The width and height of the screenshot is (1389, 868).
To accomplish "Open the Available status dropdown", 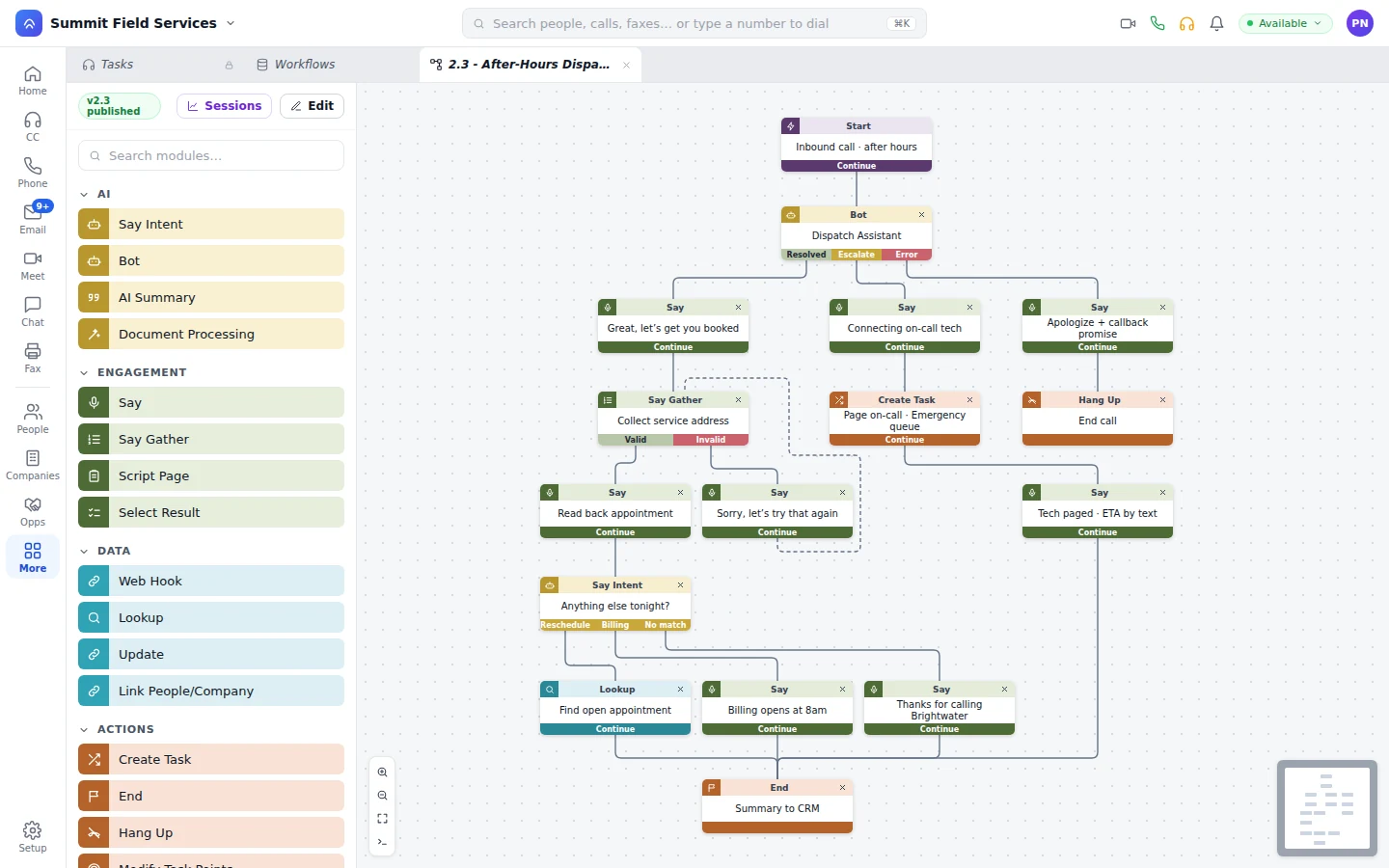I will (x=1285, y=23).
